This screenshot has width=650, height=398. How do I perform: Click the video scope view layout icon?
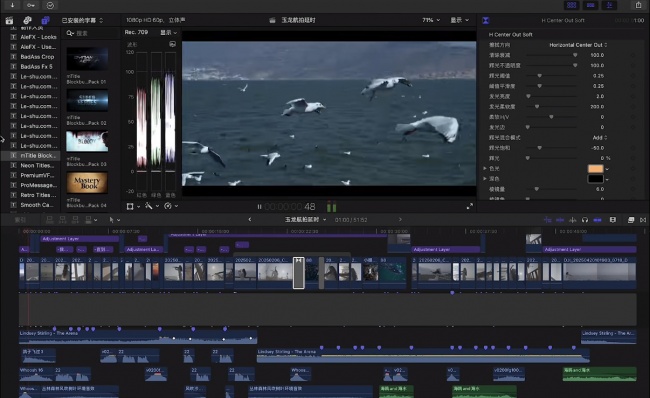click(172, 44)
